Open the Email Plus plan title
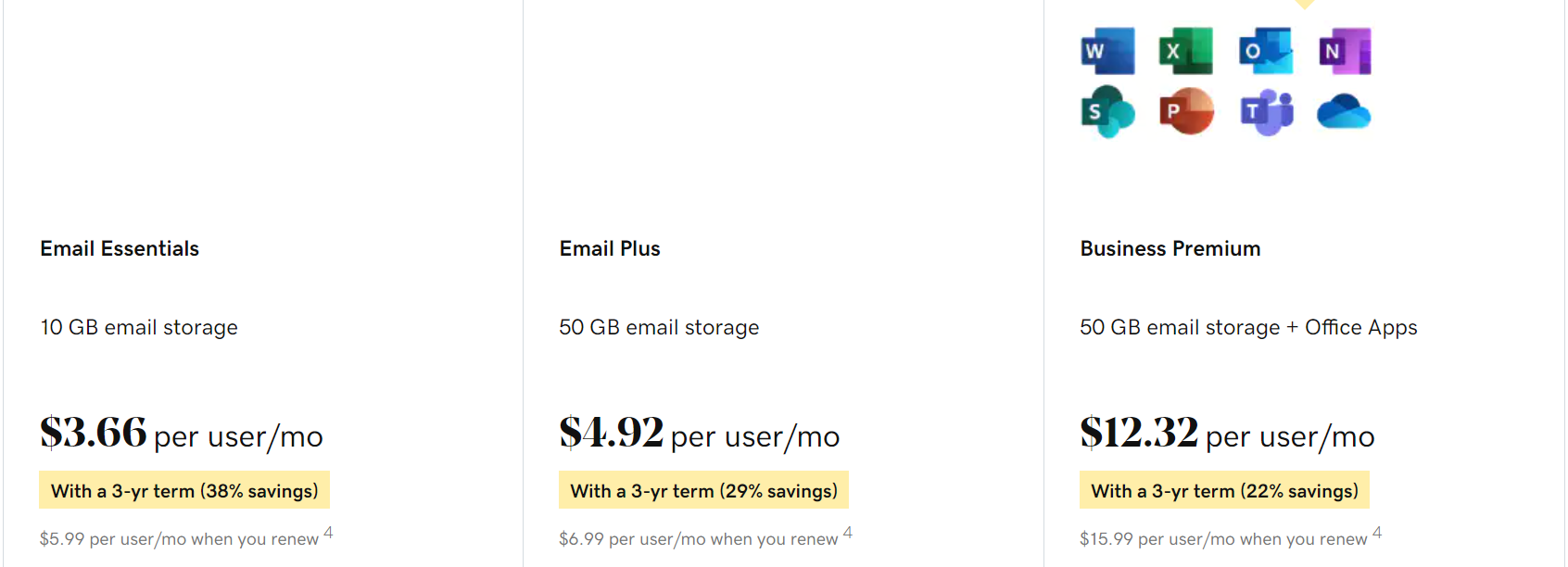The image size is (1568, 567). tap(610, 248)
